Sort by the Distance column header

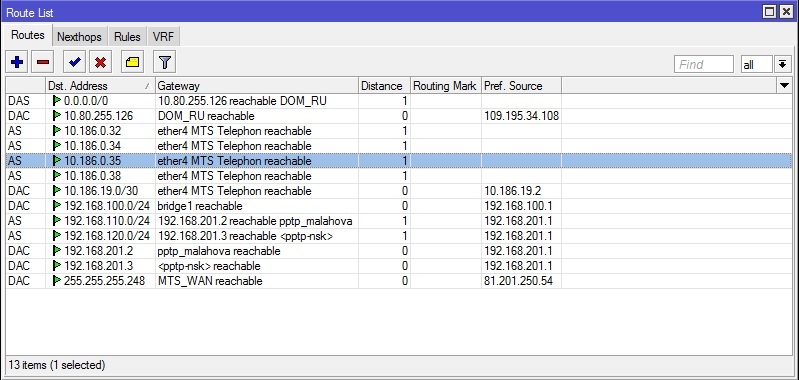384,86
